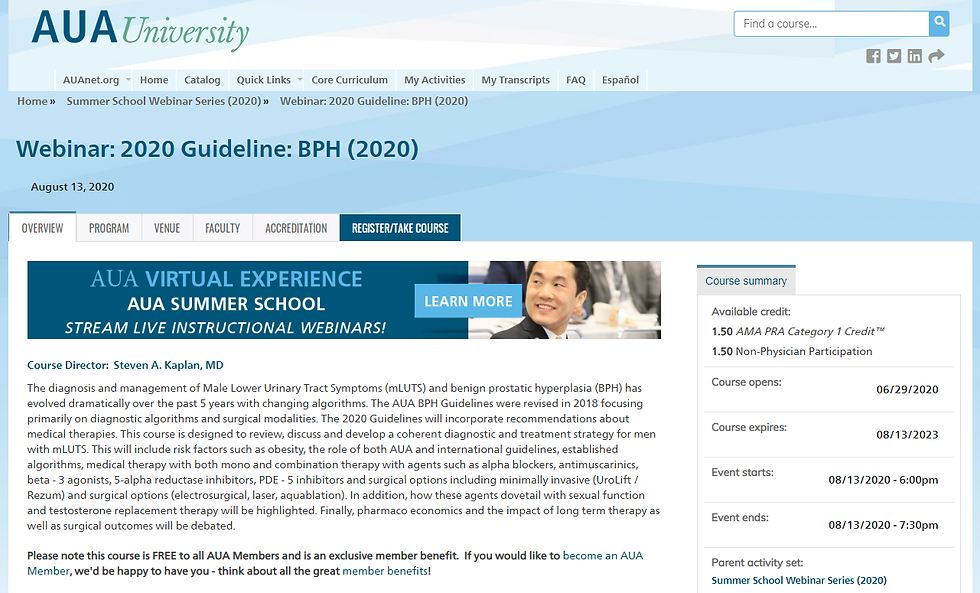Open My Activities menu item
This screenshot has width=980, height=593.
coord(434,80)
